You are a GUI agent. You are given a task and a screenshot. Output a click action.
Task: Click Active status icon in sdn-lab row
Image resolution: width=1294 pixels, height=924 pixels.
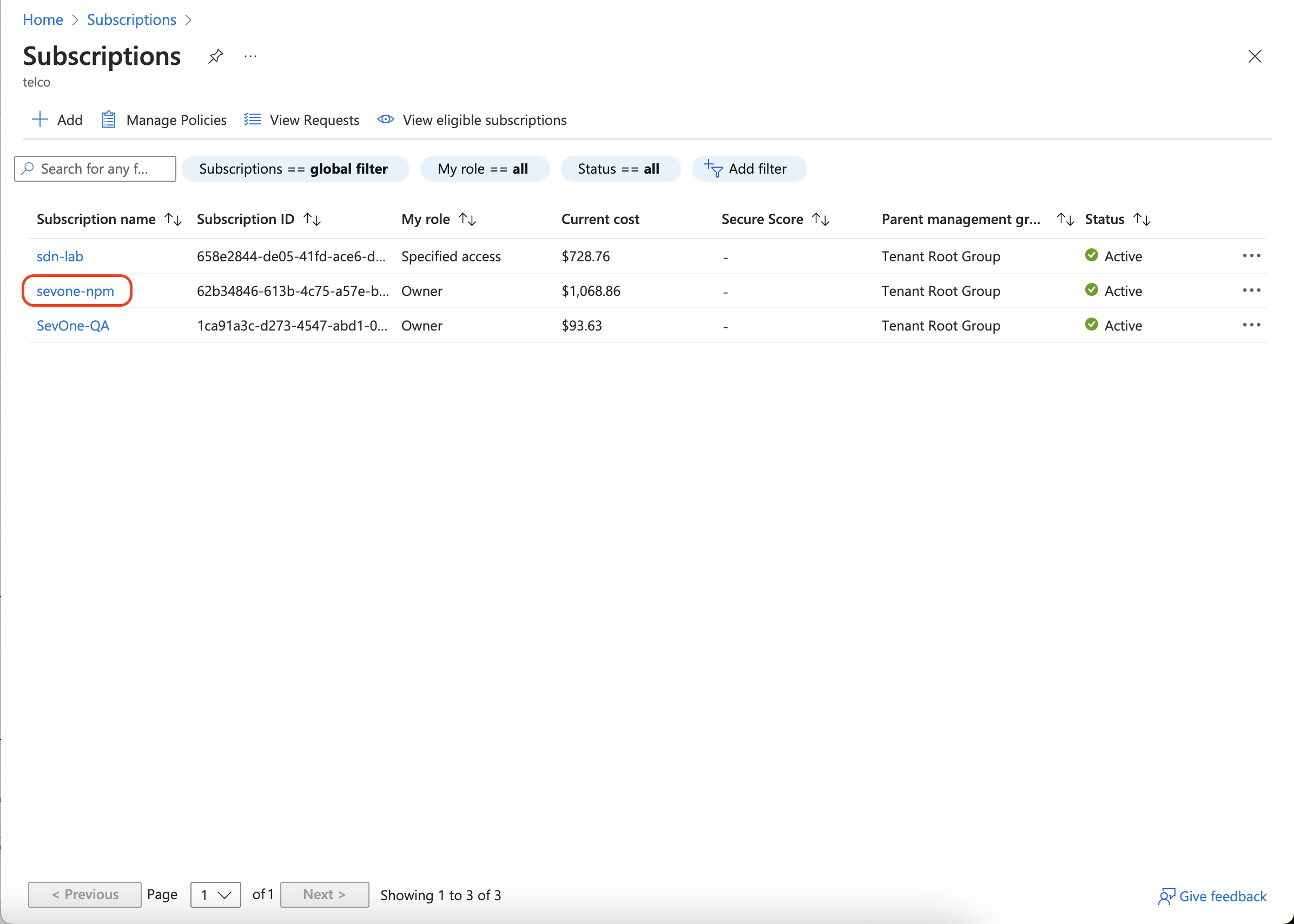click(x=1091, y=255)
